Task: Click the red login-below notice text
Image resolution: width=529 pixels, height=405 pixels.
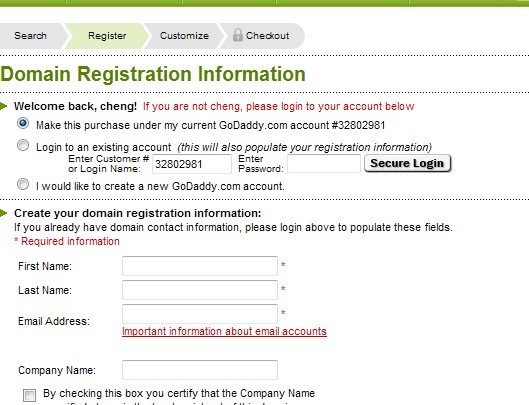Action: coord(278,106)
